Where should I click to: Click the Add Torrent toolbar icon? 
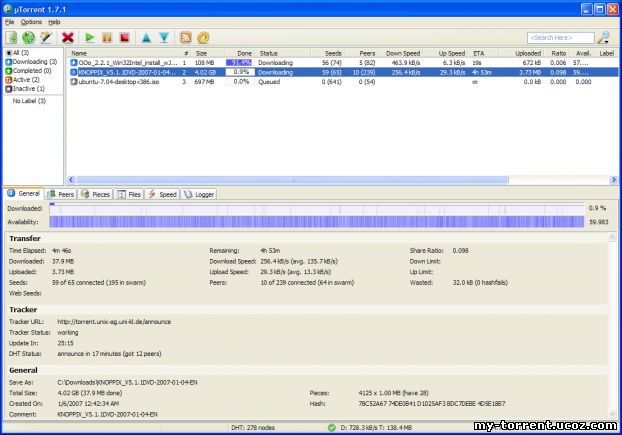(x=12, y=38)
